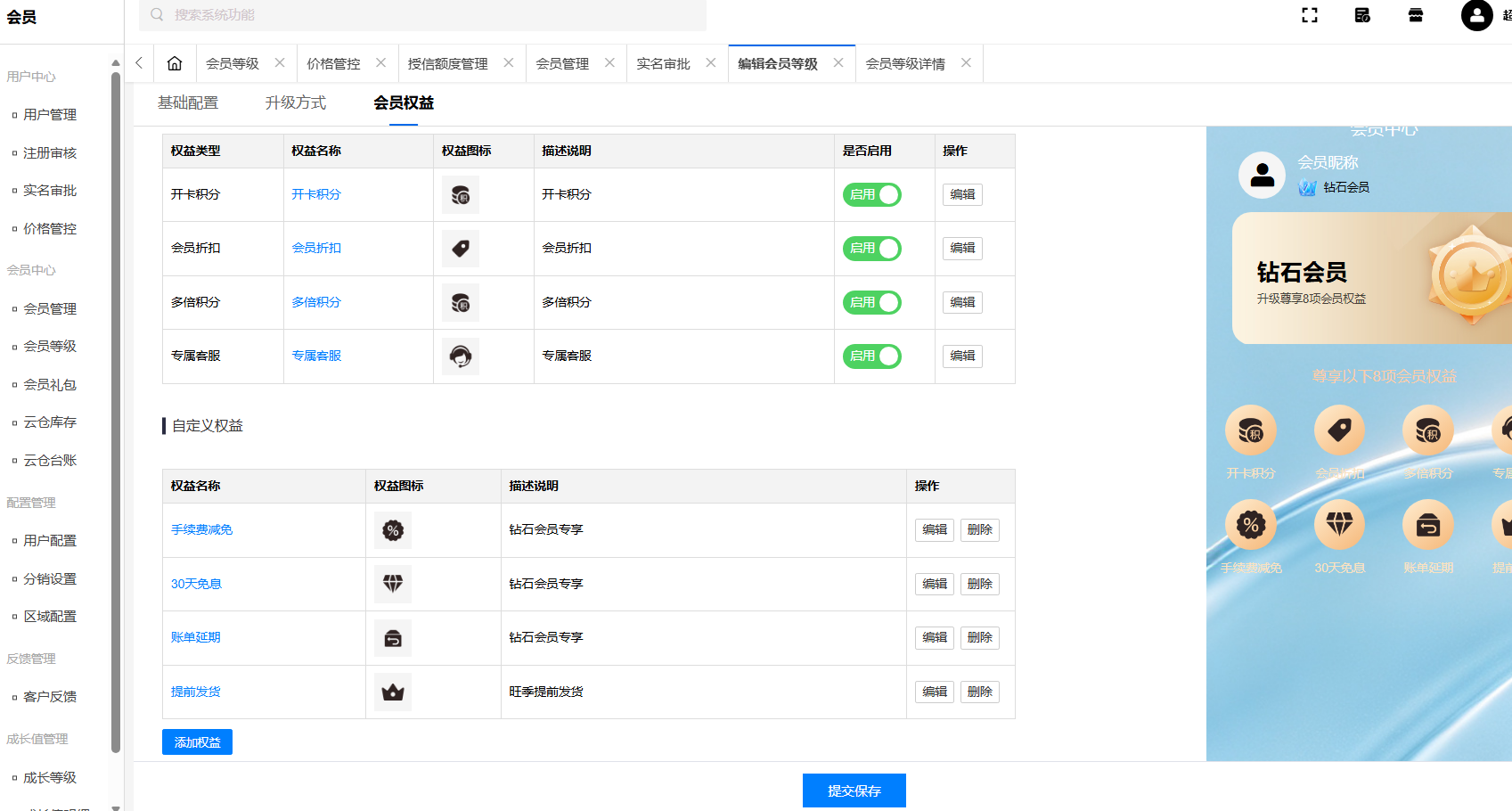
Task: Close the 编辑会员等级 tab
Action: [x=838, y=63]
